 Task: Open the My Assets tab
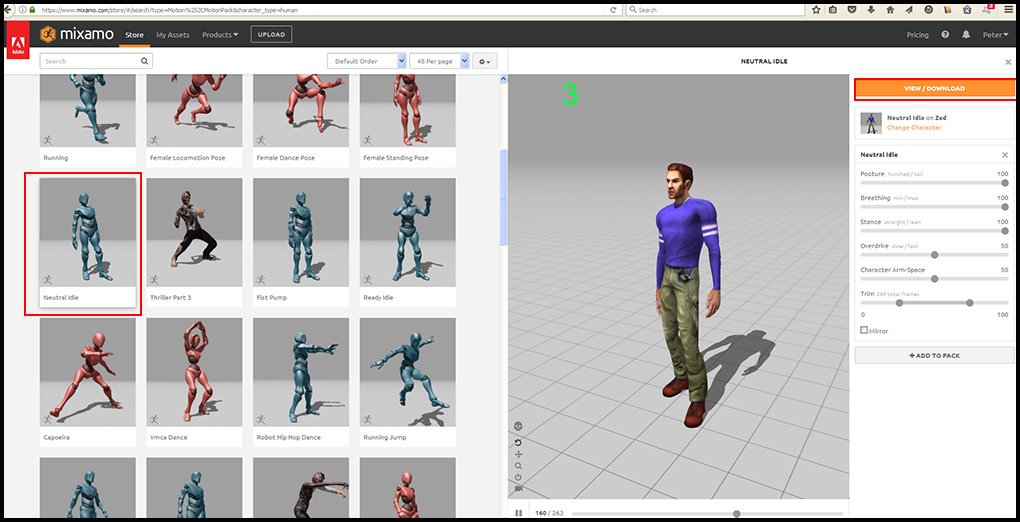pos(172,34)
